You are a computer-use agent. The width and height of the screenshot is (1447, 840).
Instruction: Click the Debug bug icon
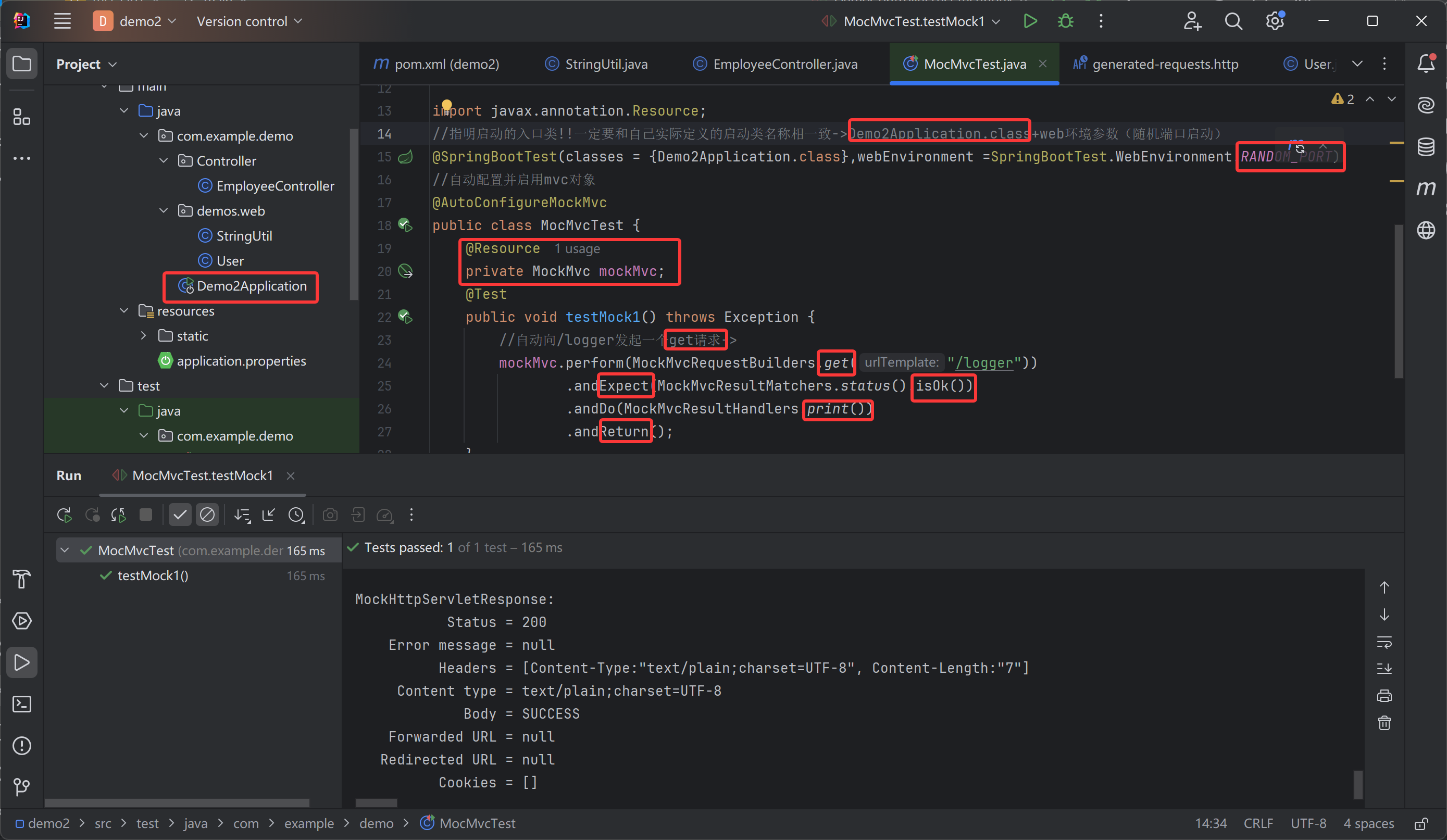[x=1066, y=21]
